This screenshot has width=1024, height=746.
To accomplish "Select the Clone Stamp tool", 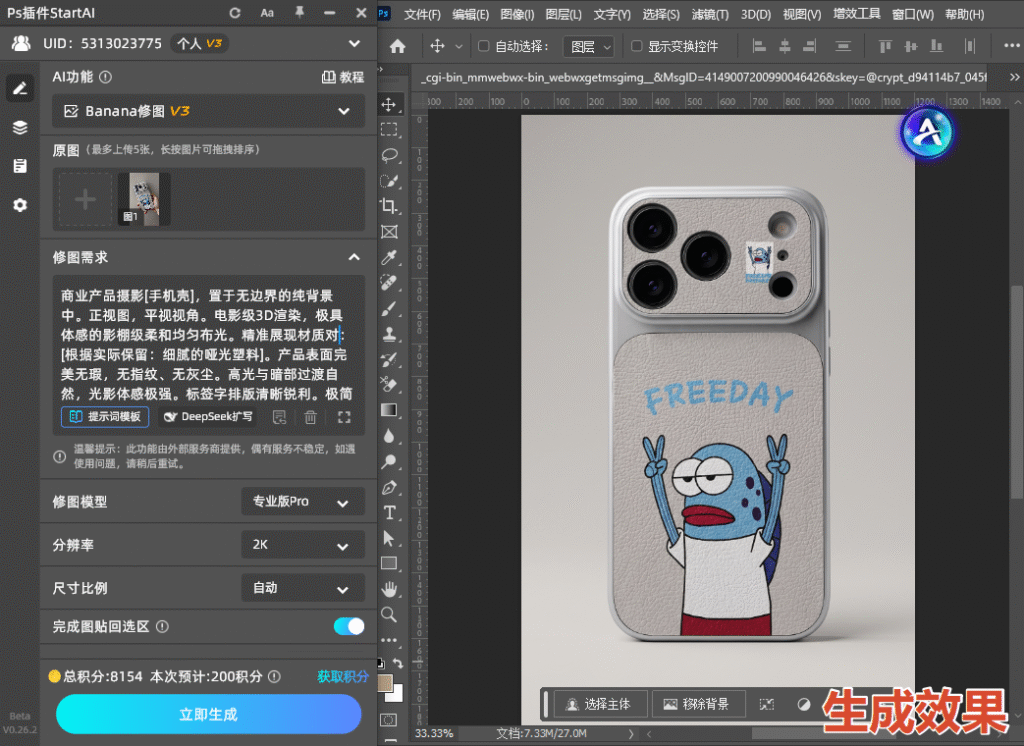I will coord(389,334).
